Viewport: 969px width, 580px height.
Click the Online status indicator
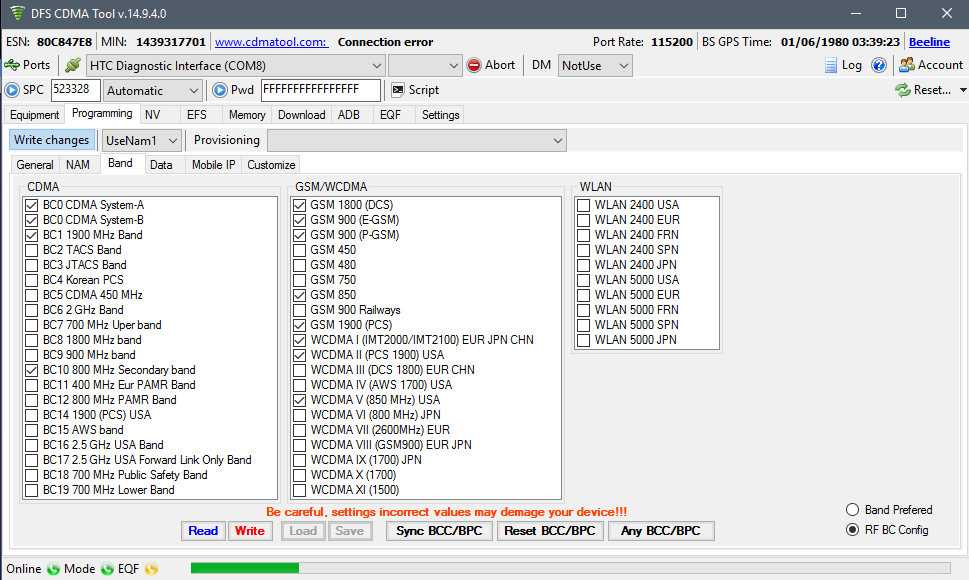coord(53,569)
